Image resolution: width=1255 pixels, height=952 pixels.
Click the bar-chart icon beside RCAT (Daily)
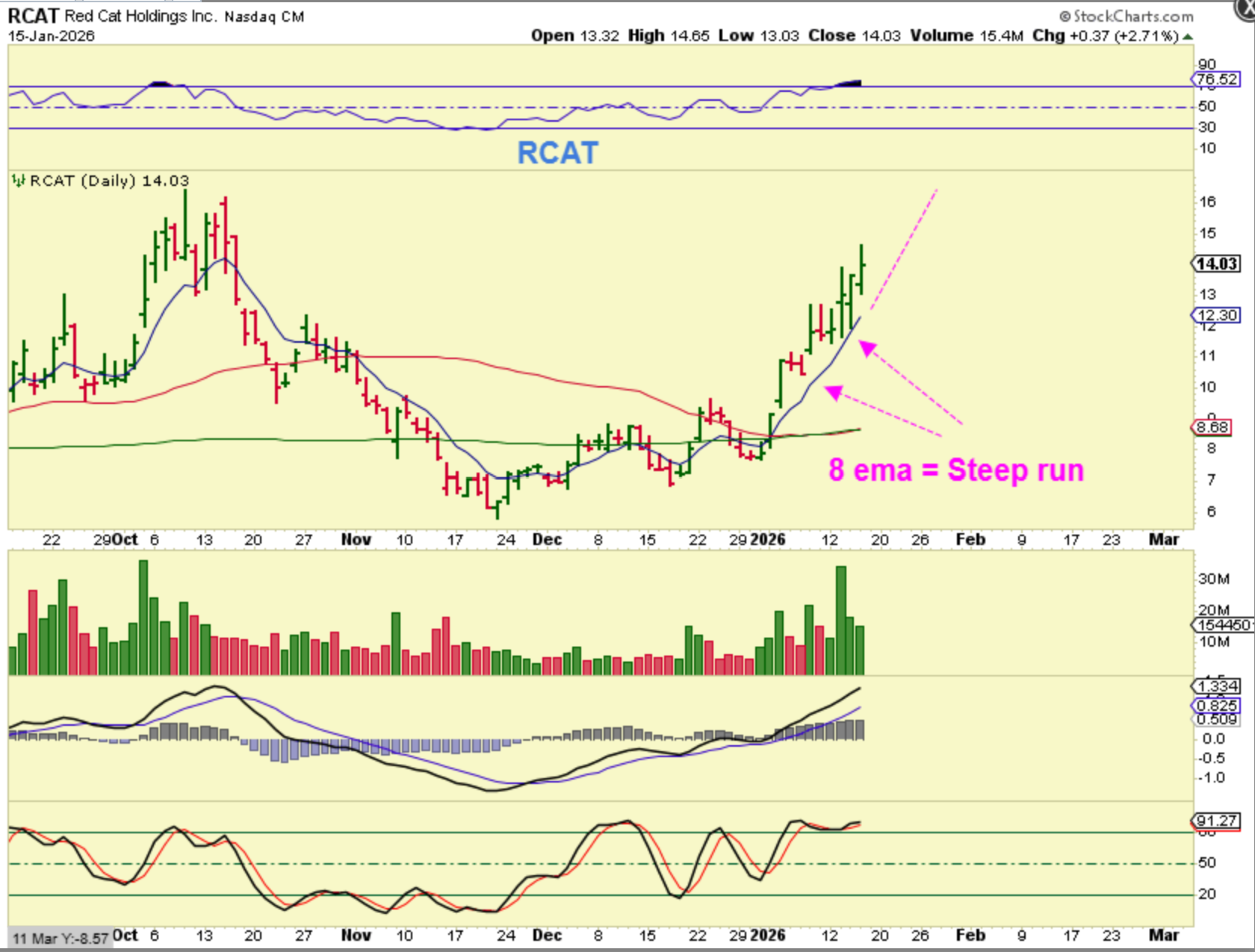[18, 181]
